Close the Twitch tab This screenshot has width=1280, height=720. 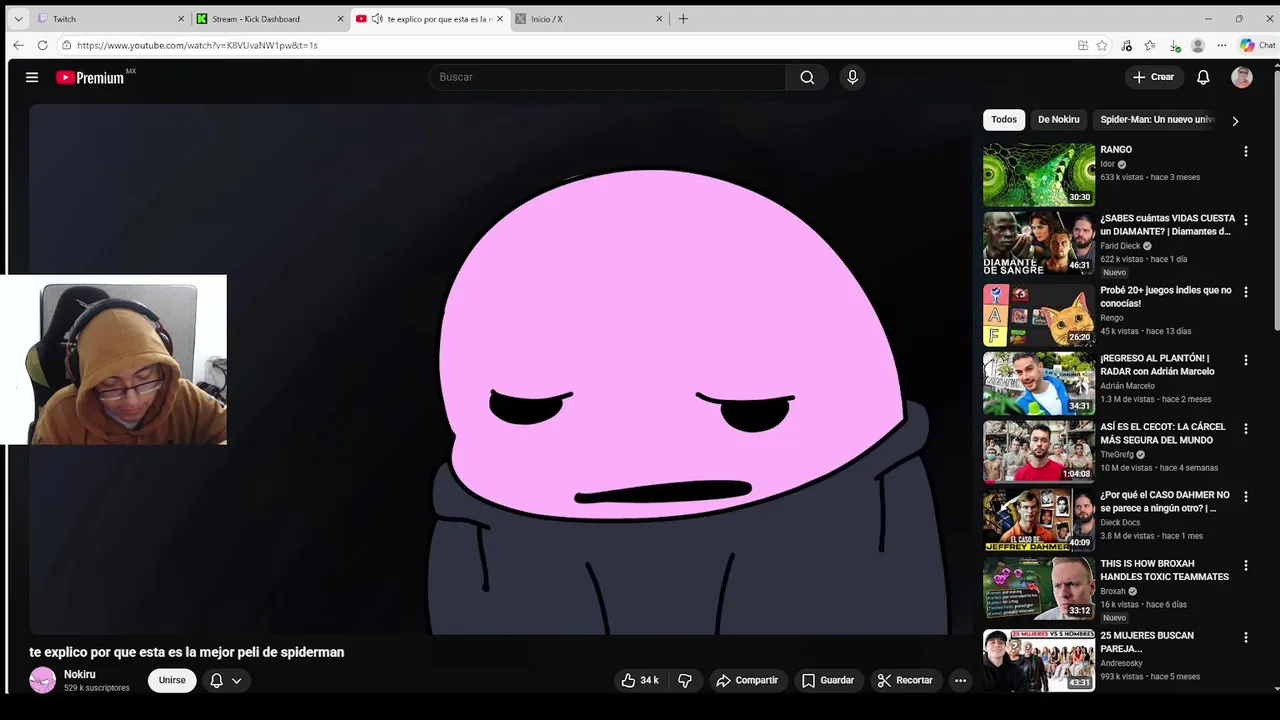pyautogui.click(x=181, y=19)
